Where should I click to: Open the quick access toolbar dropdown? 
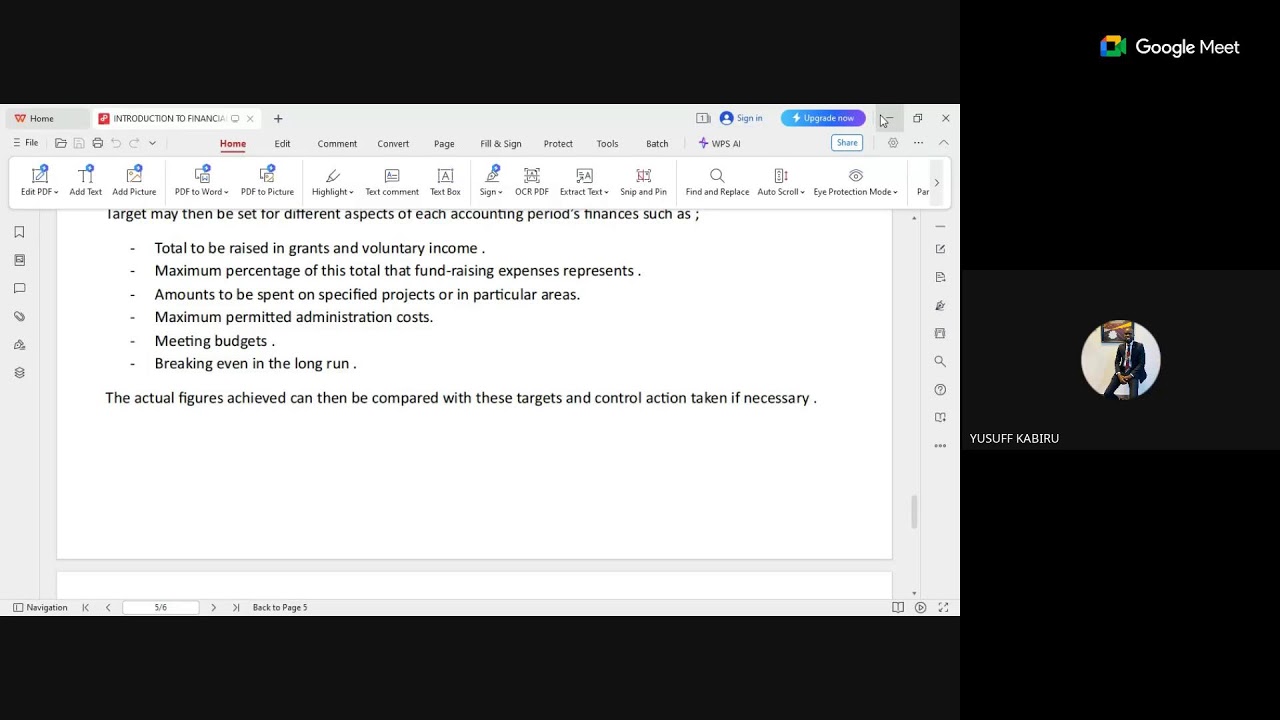pyautogui.click(x=152, y=143)
